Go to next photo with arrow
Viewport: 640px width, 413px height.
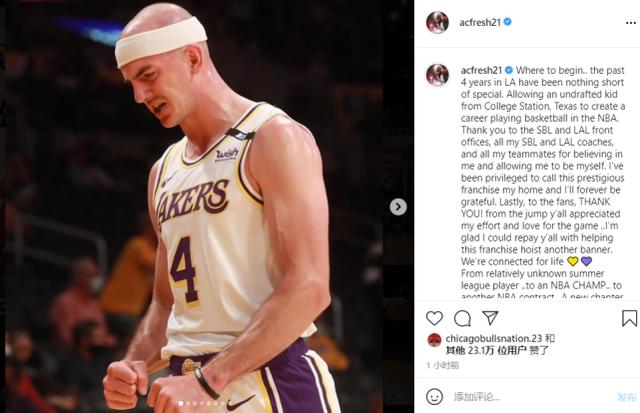[398, 207]
